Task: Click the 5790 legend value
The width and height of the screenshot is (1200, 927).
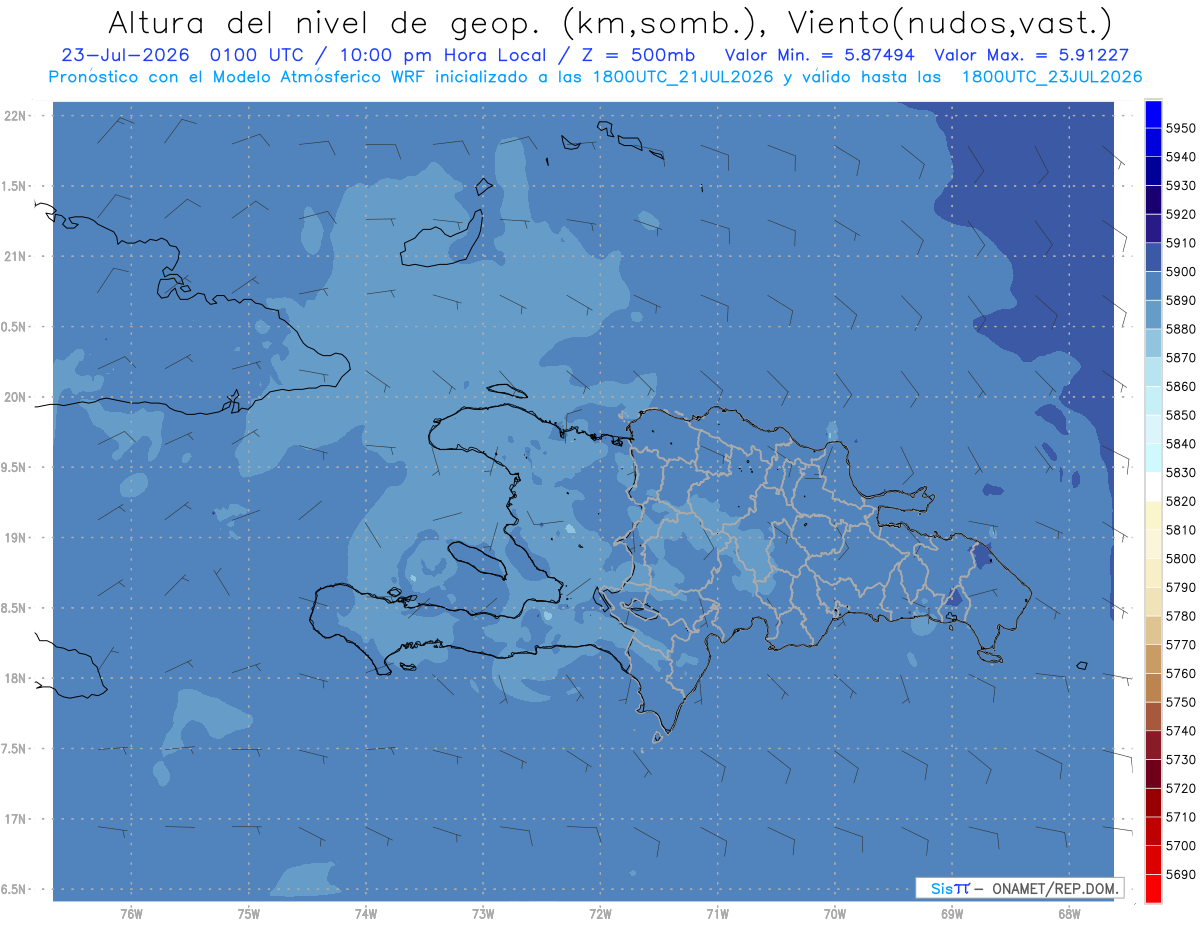Action: [x=1181, y=587]
